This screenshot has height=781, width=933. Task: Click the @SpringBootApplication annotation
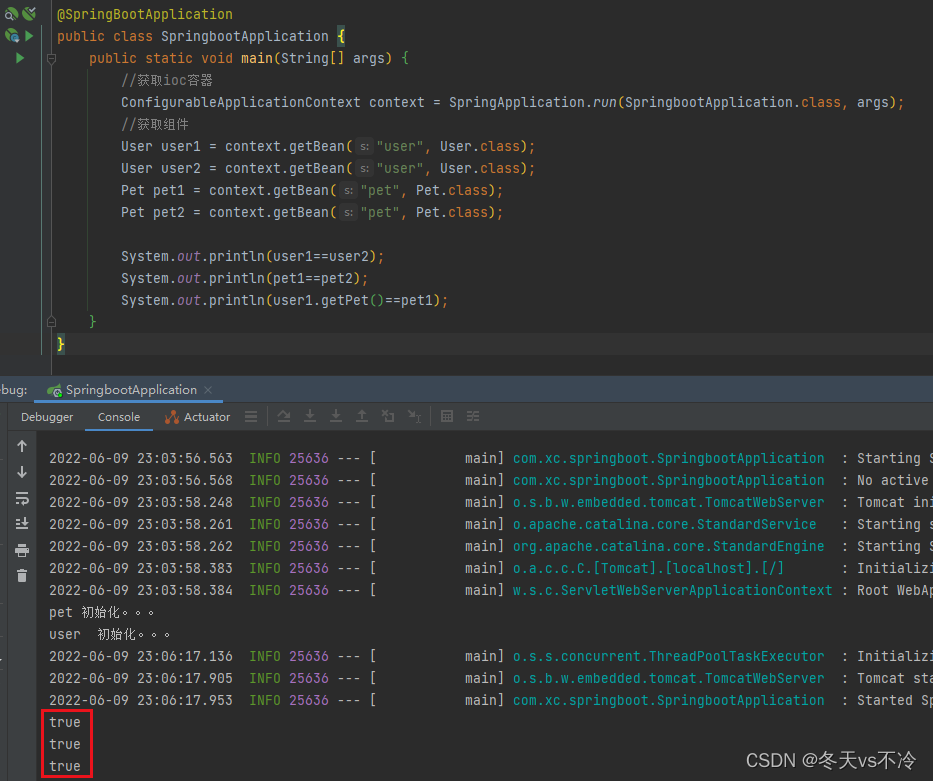pos(145,14)
